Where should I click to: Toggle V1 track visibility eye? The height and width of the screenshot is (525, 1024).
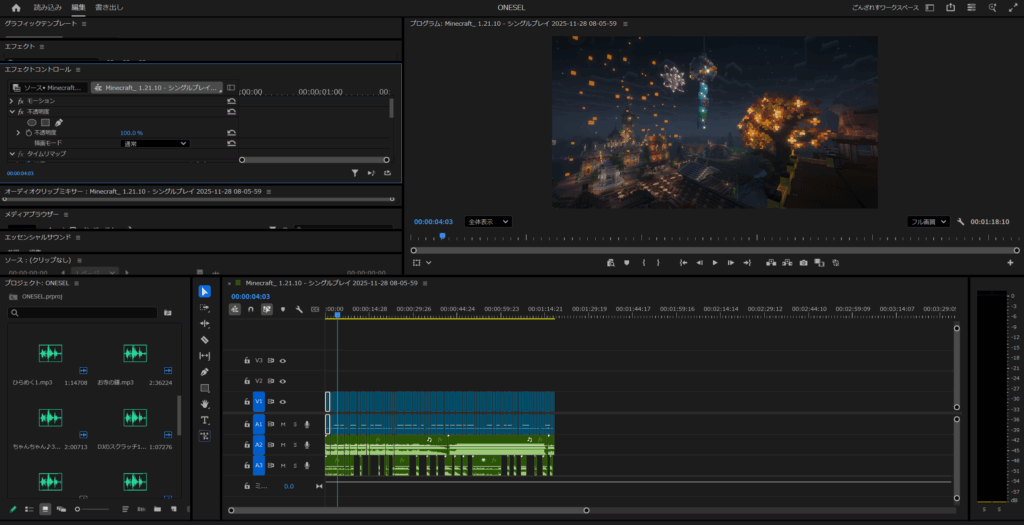(283, 402)
